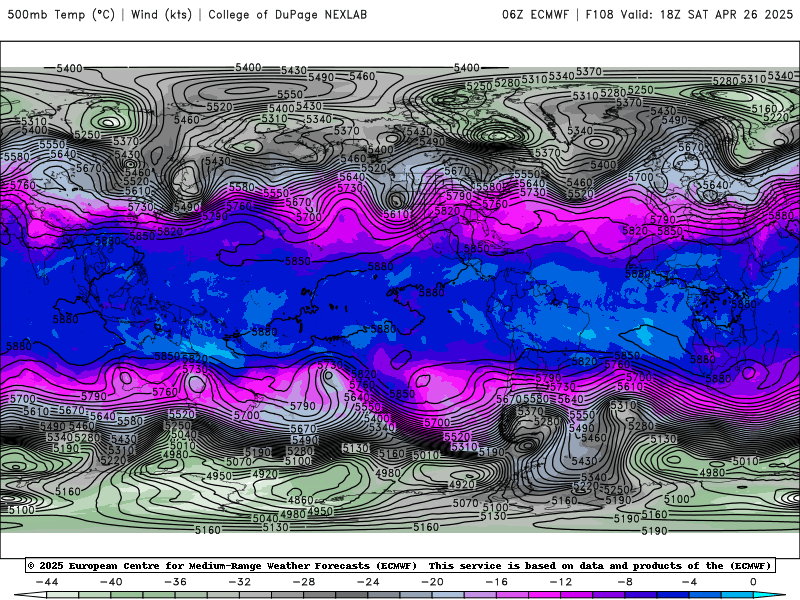Click the '06Z ECMWF' model run label
The image size is (800, 600).
click(535, 15)
